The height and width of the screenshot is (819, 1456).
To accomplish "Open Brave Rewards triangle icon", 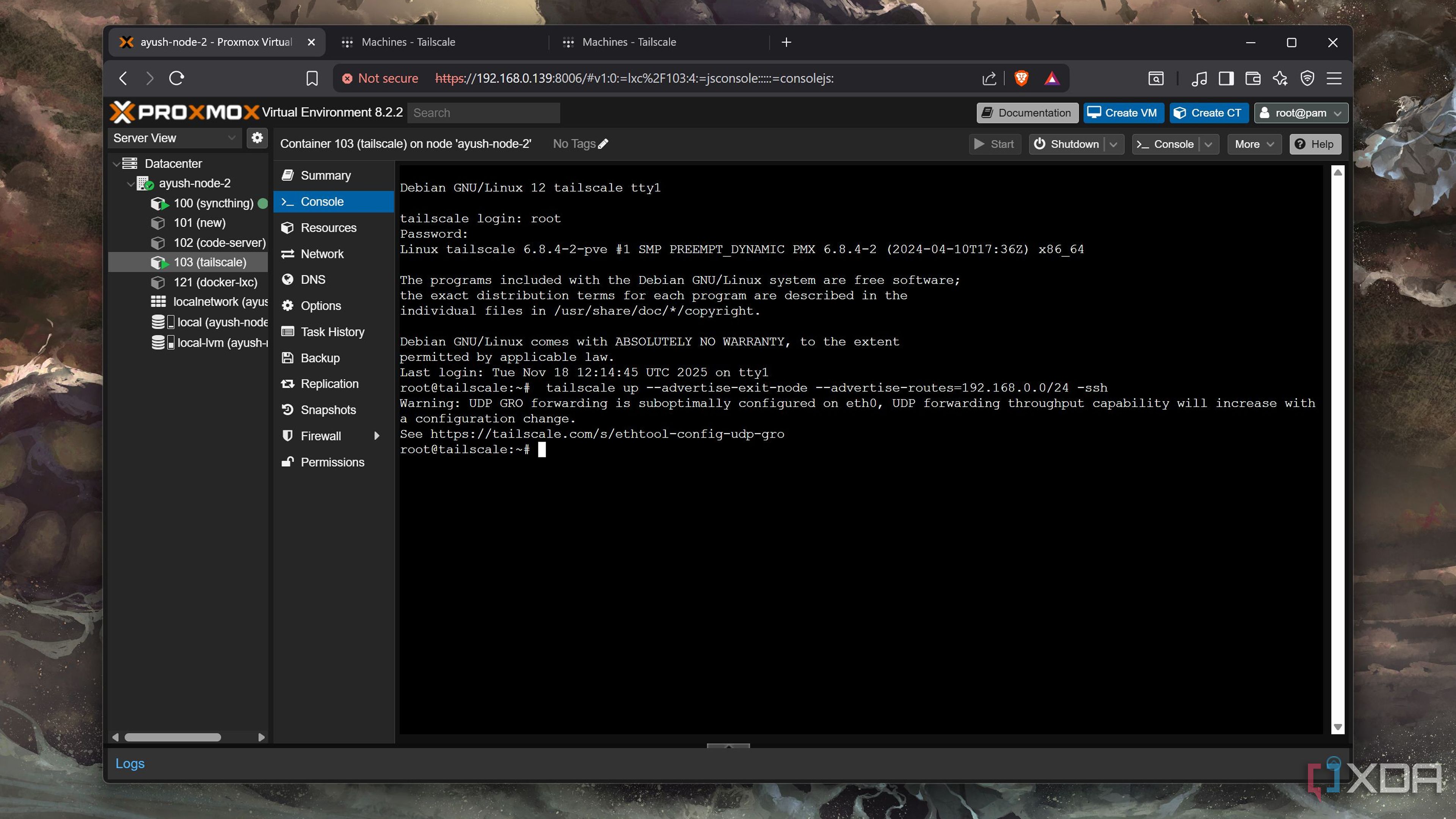I will pyautogui.click(x=1051, y=78).
